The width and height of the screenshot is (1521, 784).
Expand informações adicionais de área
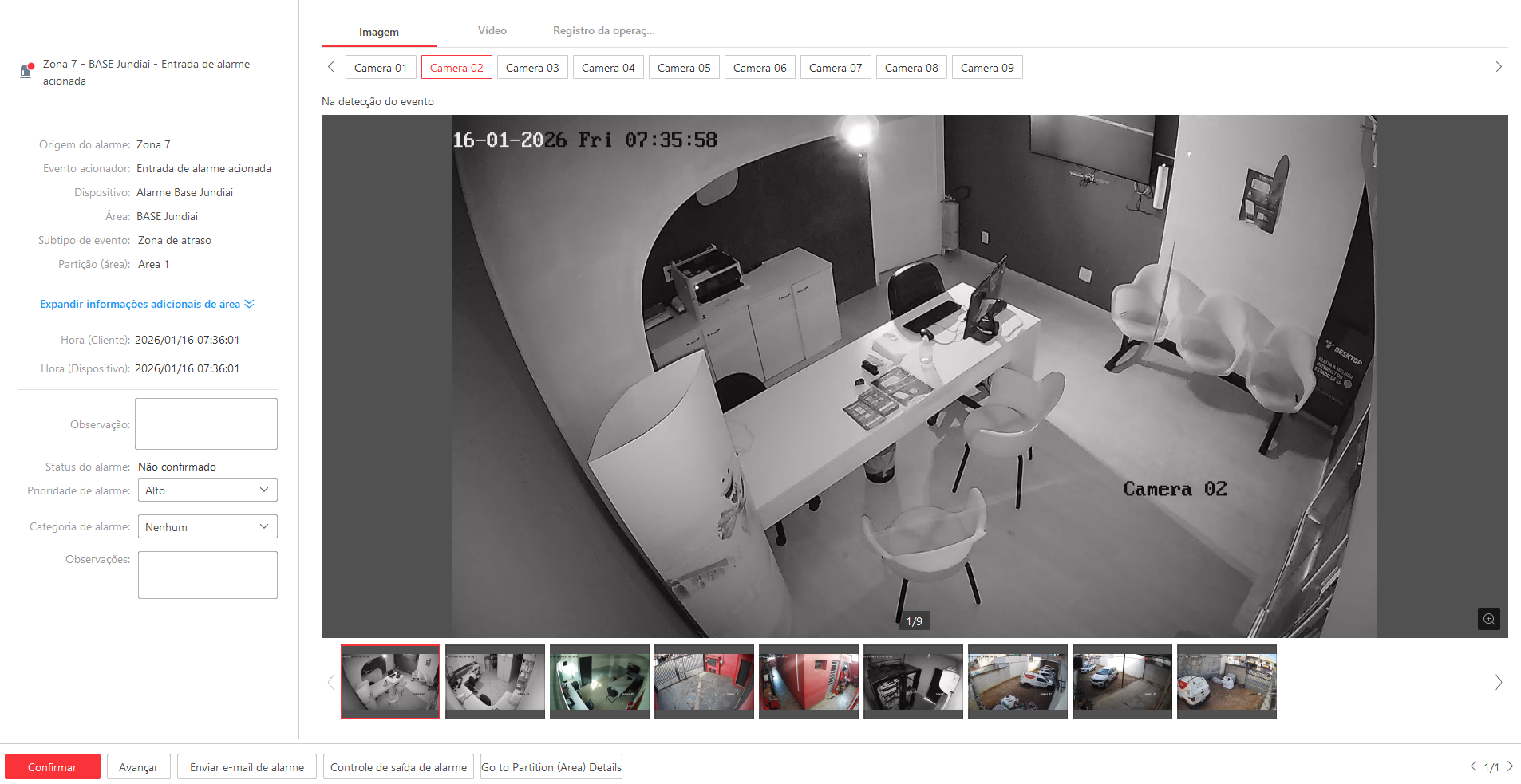(x=147, y=304)
